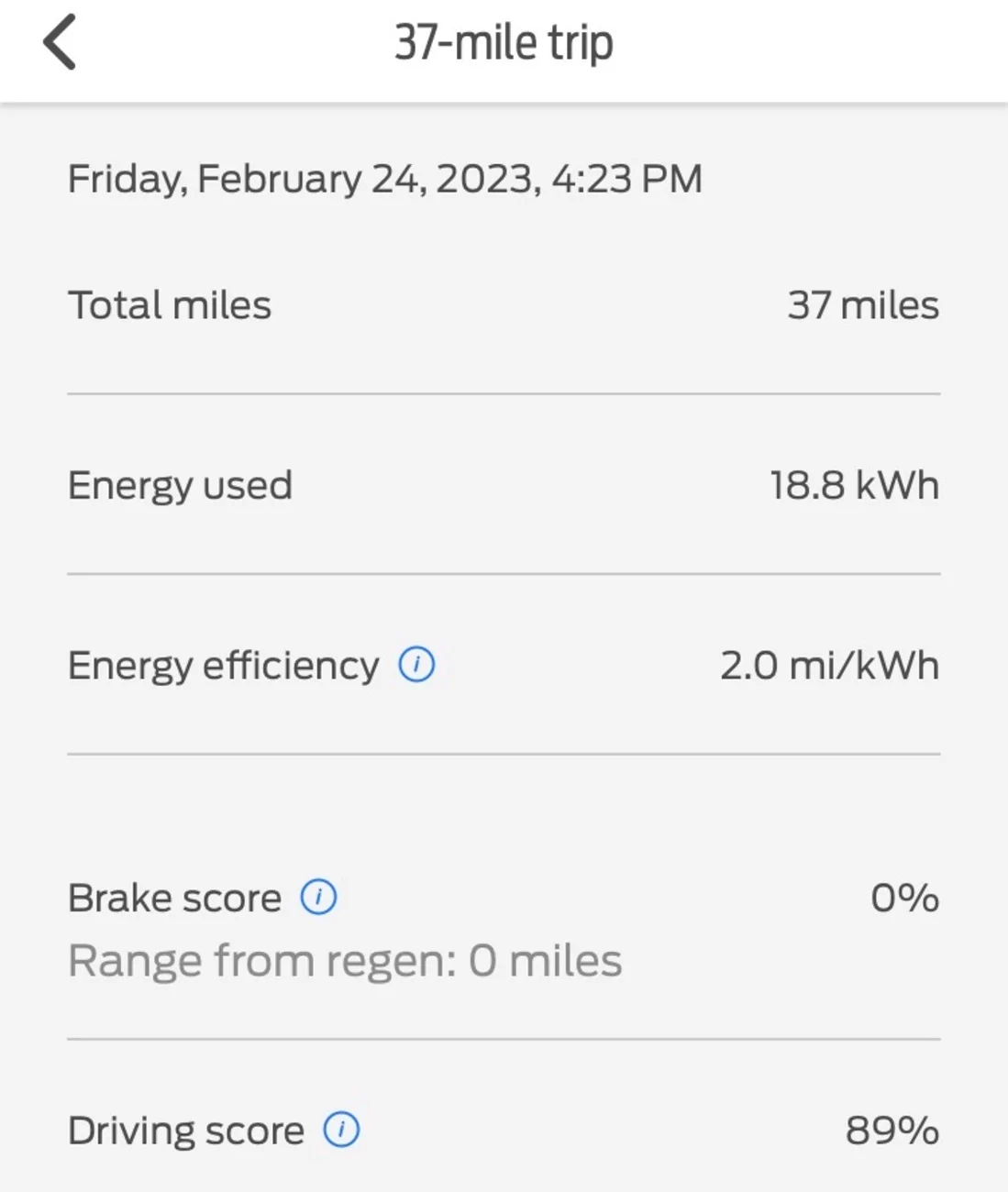The height and width of the screenshot is (1192, 1008).
Task: Show the Driving score info tooltip icon
Action: [x=341, y=1130]
